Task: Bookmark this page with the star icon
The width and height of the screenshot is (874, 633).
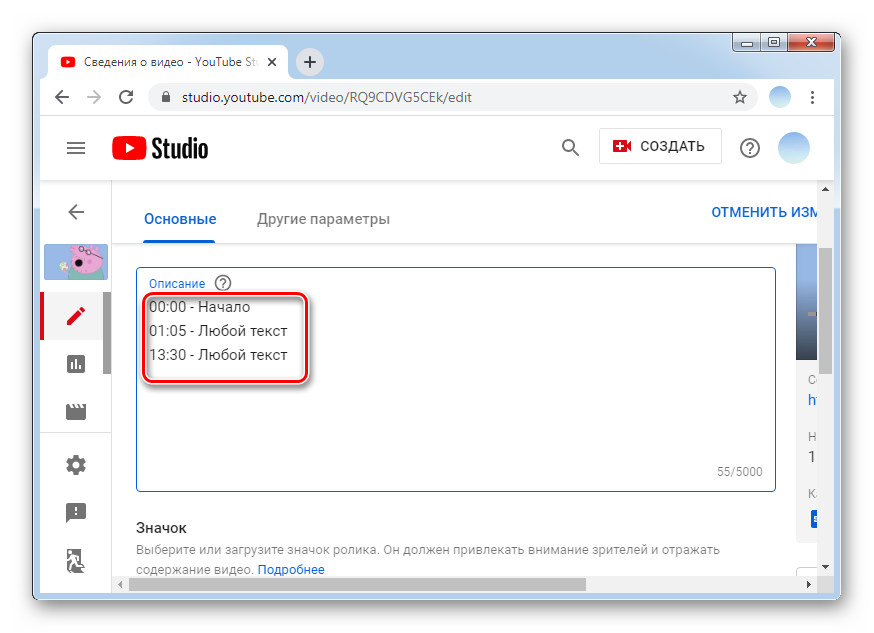Action: [x=740, y=97]
